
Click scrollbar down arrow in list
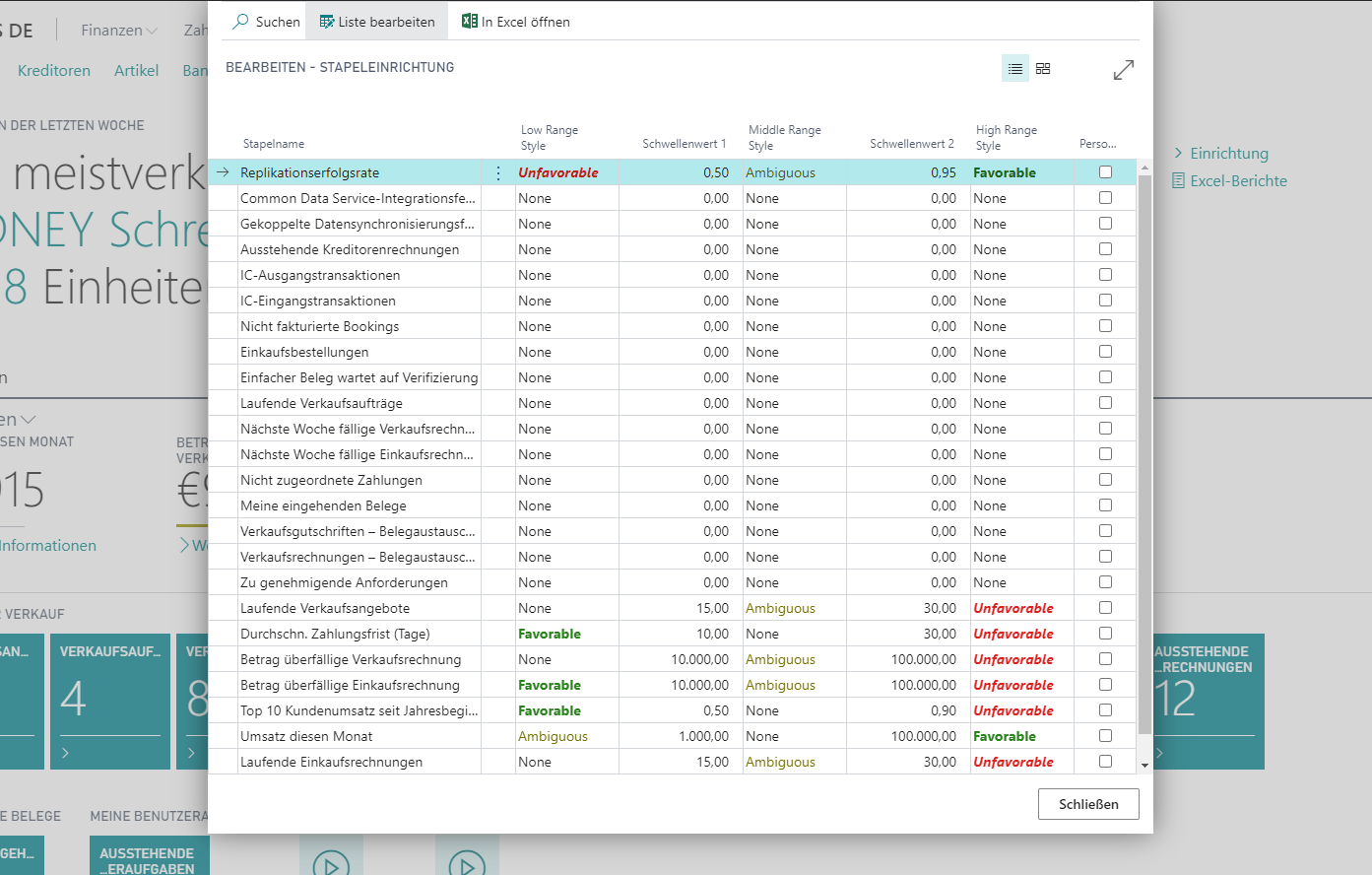[x=1144, y=765]
